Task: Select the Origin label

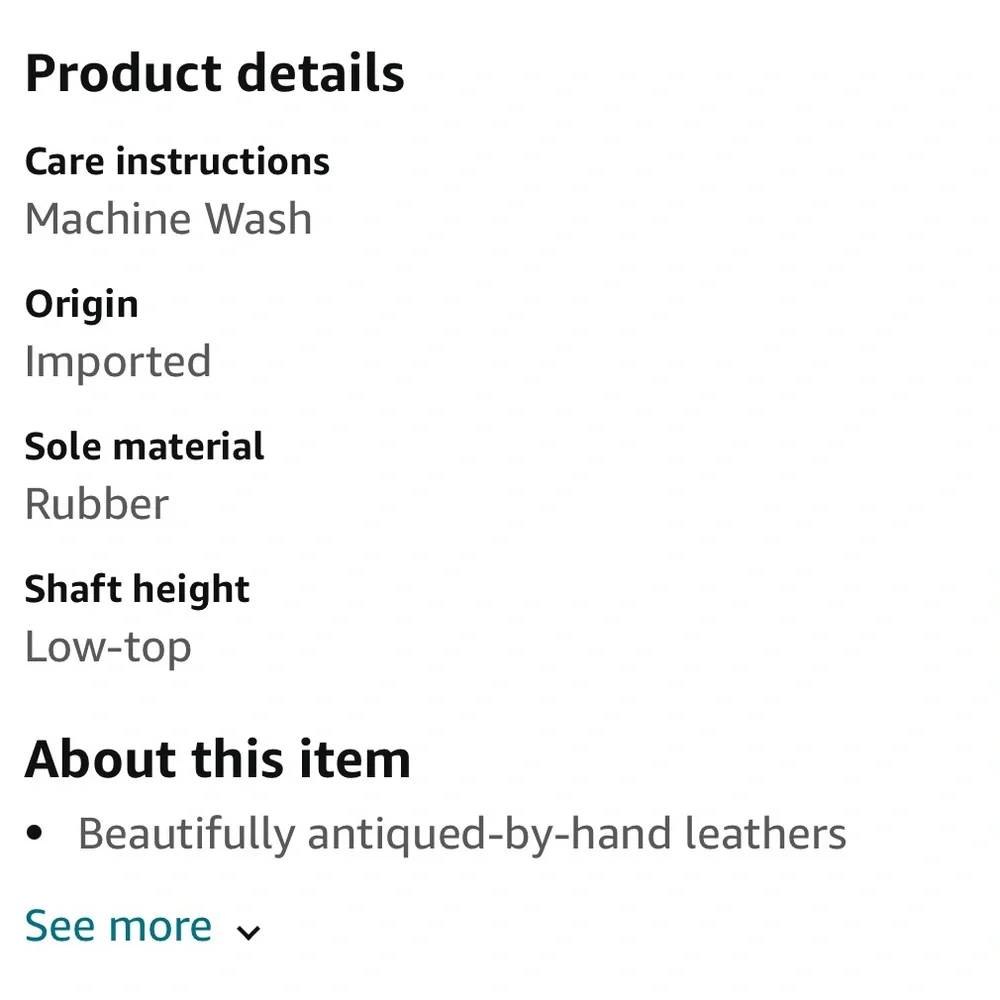Action: tap(81, 304)
